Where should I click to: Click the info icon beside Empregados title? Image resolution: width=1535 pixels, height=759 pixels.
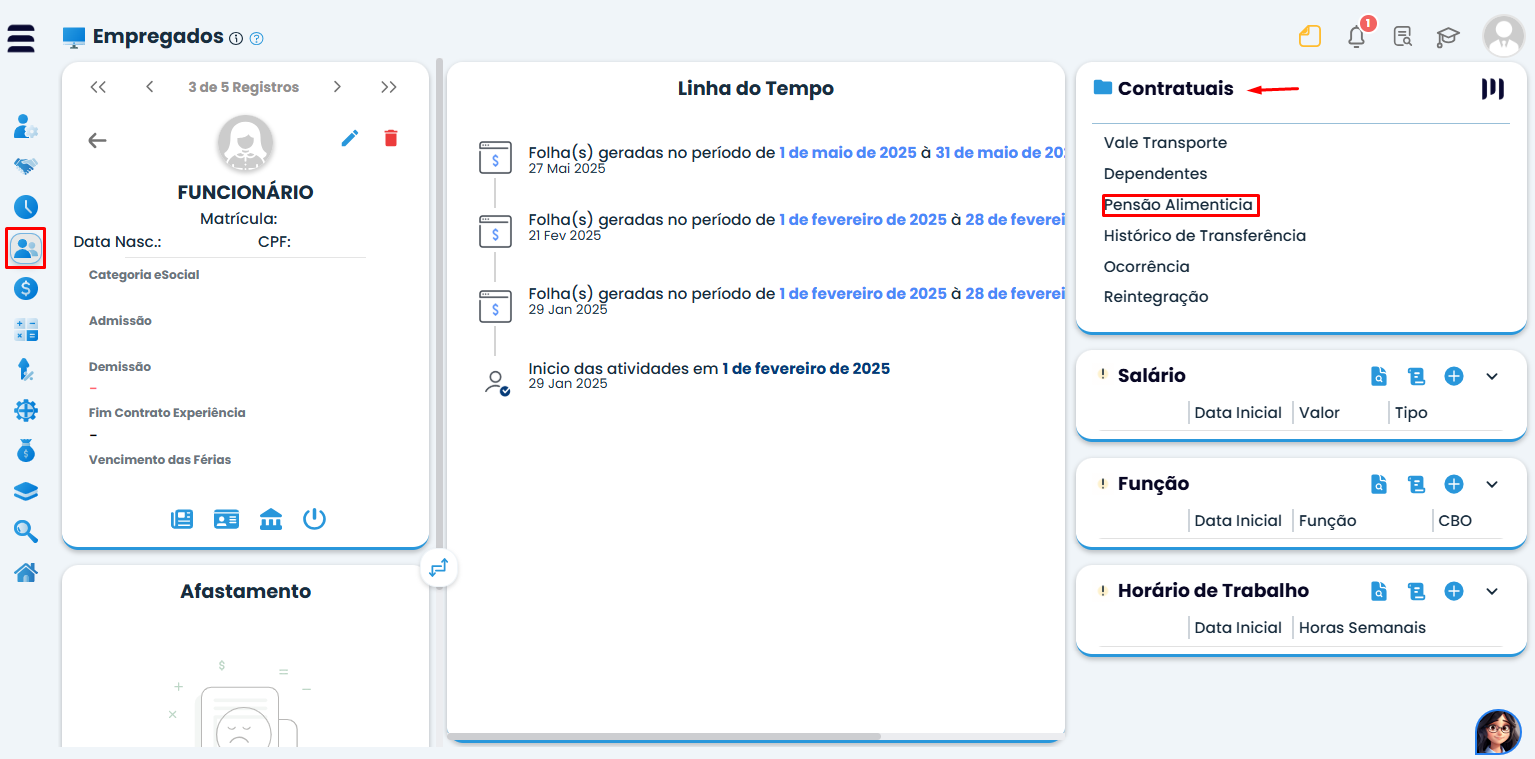tap(236, 39)
